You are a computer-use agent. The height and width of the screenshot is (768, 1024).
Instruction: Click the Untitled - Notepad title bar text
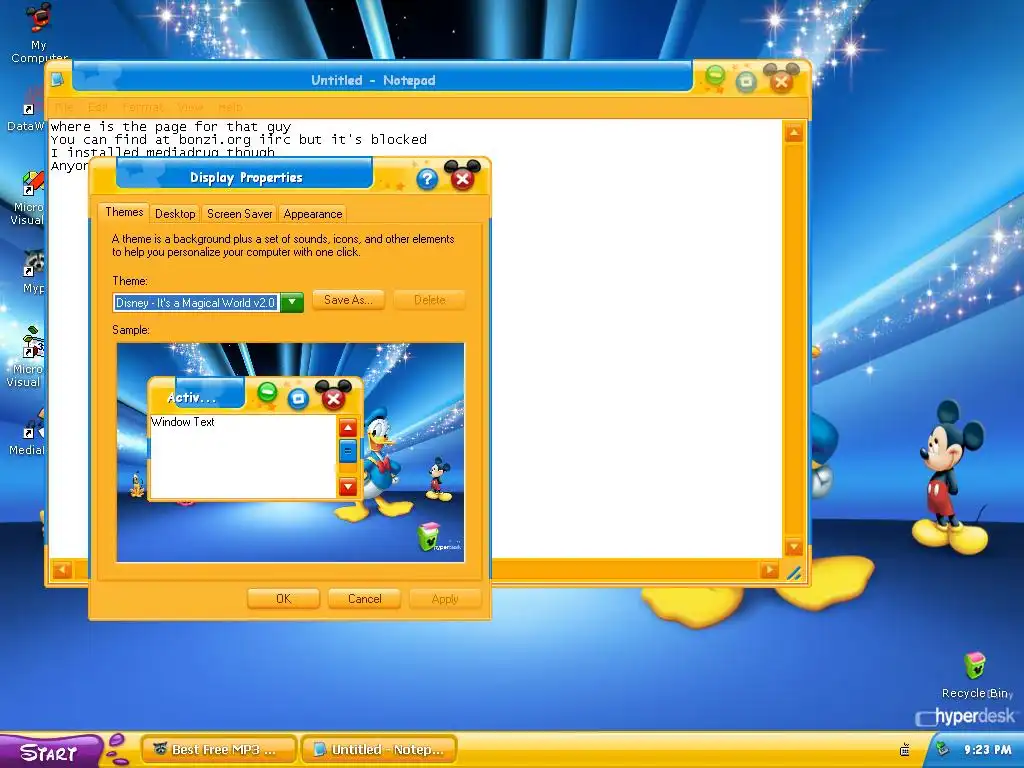point(373,80)
